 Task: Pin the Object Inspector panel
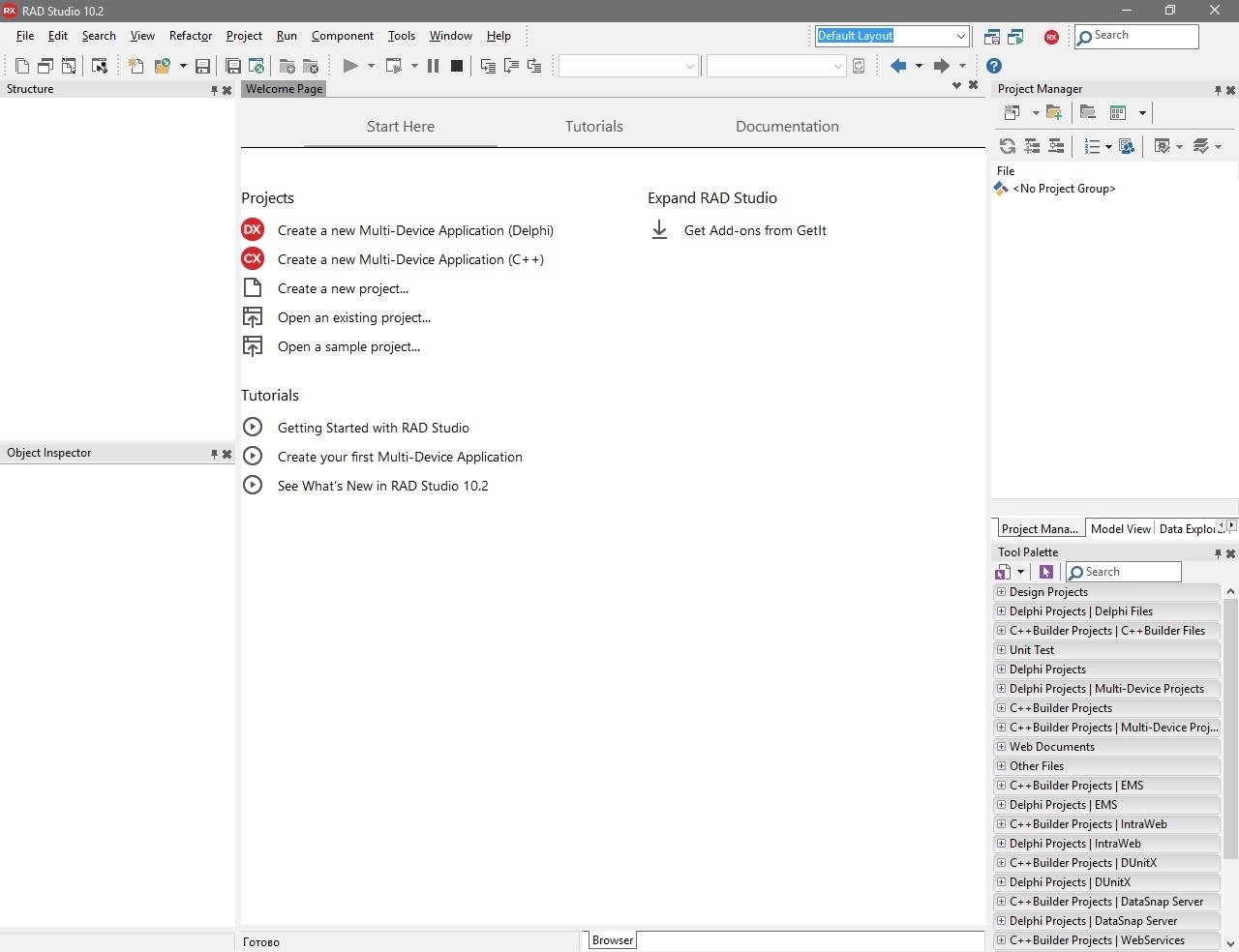click(215, 454)
